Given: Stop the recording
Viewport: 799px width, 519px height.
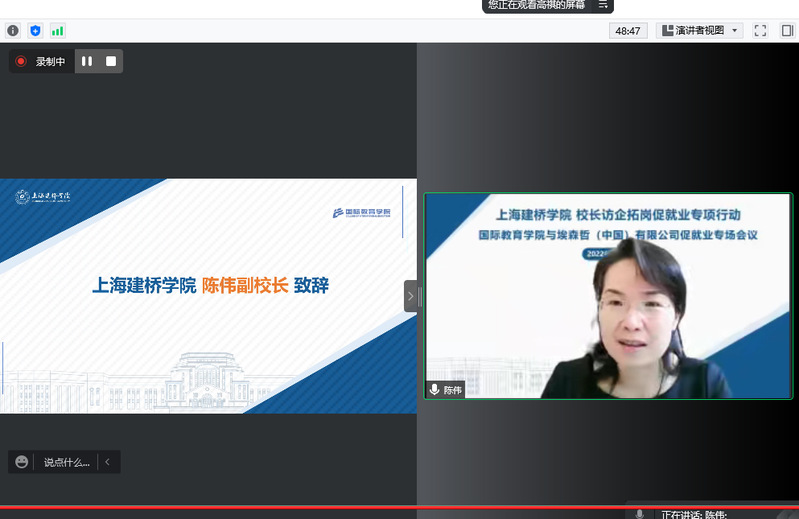Looking at the screenshot, I should coord(111,61).
